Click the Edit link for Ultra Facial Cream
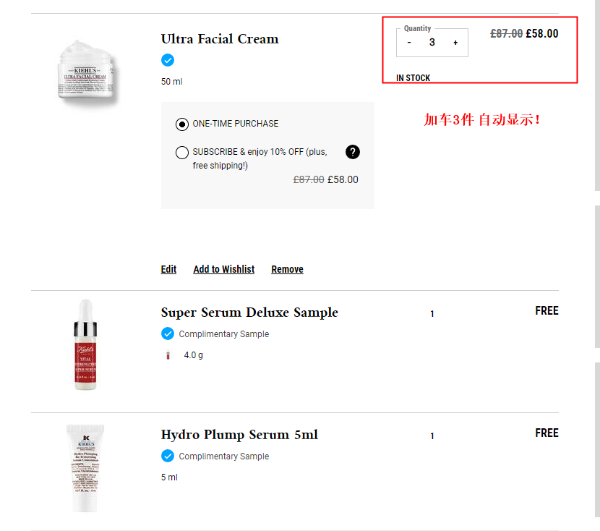600x531 pixels. coord(168,269)
